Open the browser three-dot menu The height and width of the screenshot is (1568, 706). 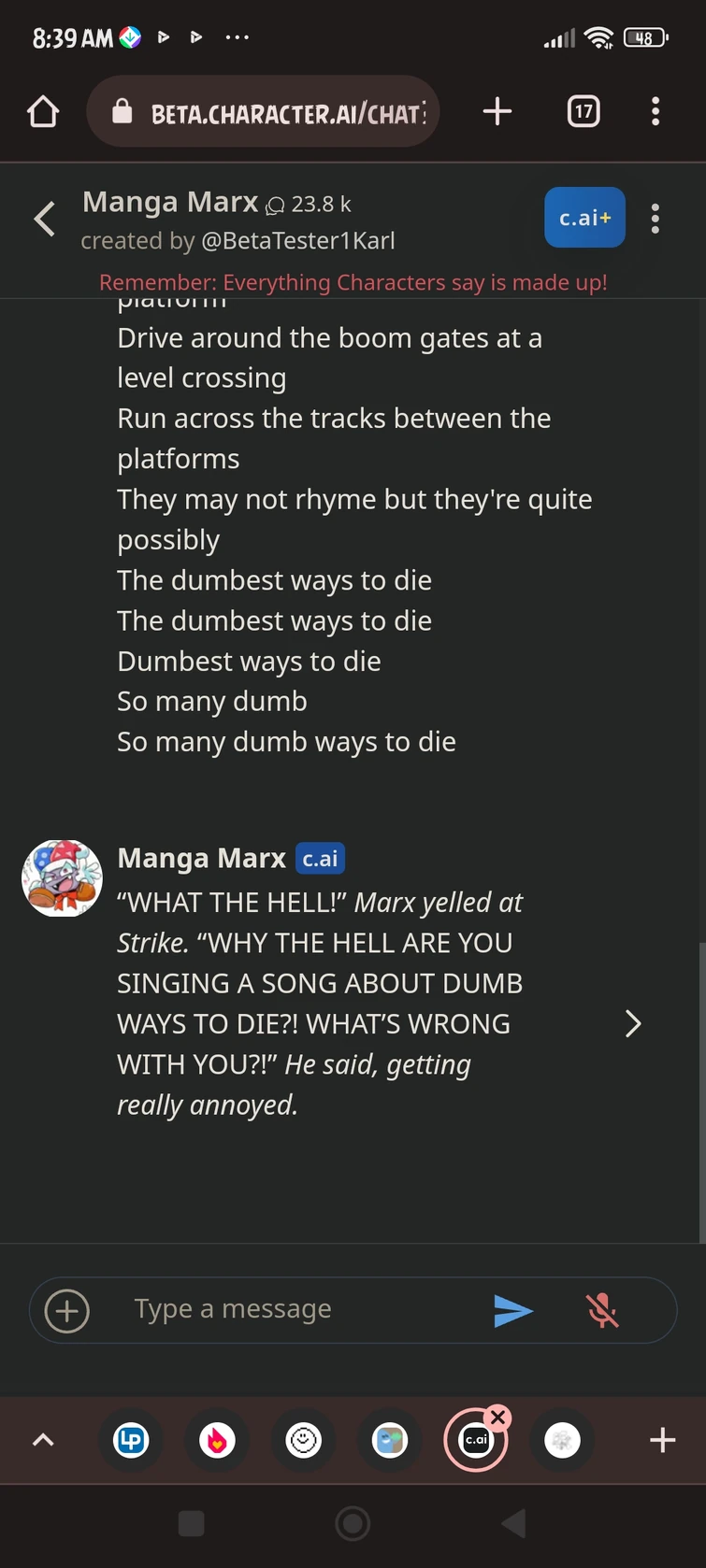[655, 111]
